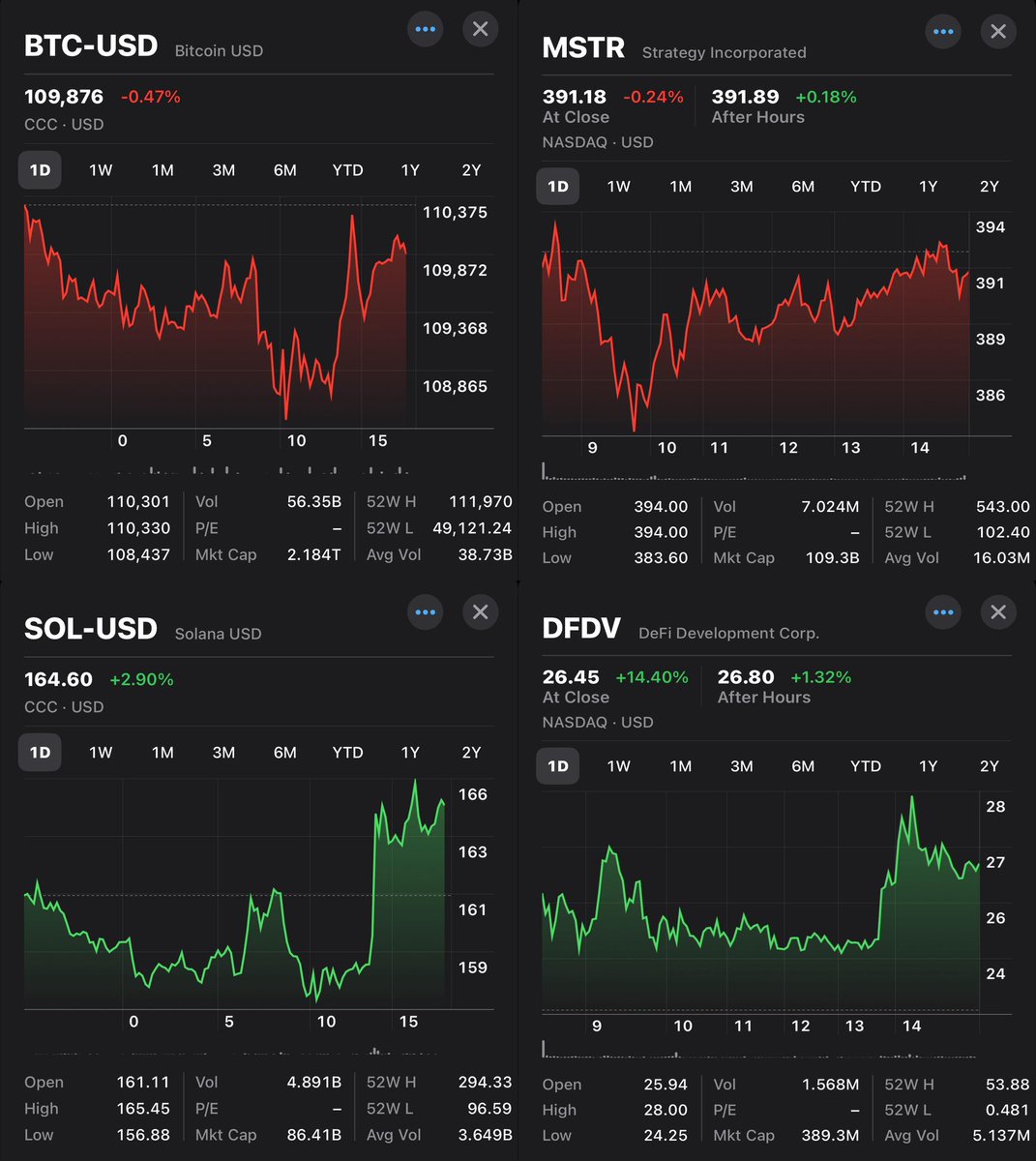Viewport: 1036px width, 1161px height.
Task: Select 1Y range on MSTR chart
Action: [929, 186]
